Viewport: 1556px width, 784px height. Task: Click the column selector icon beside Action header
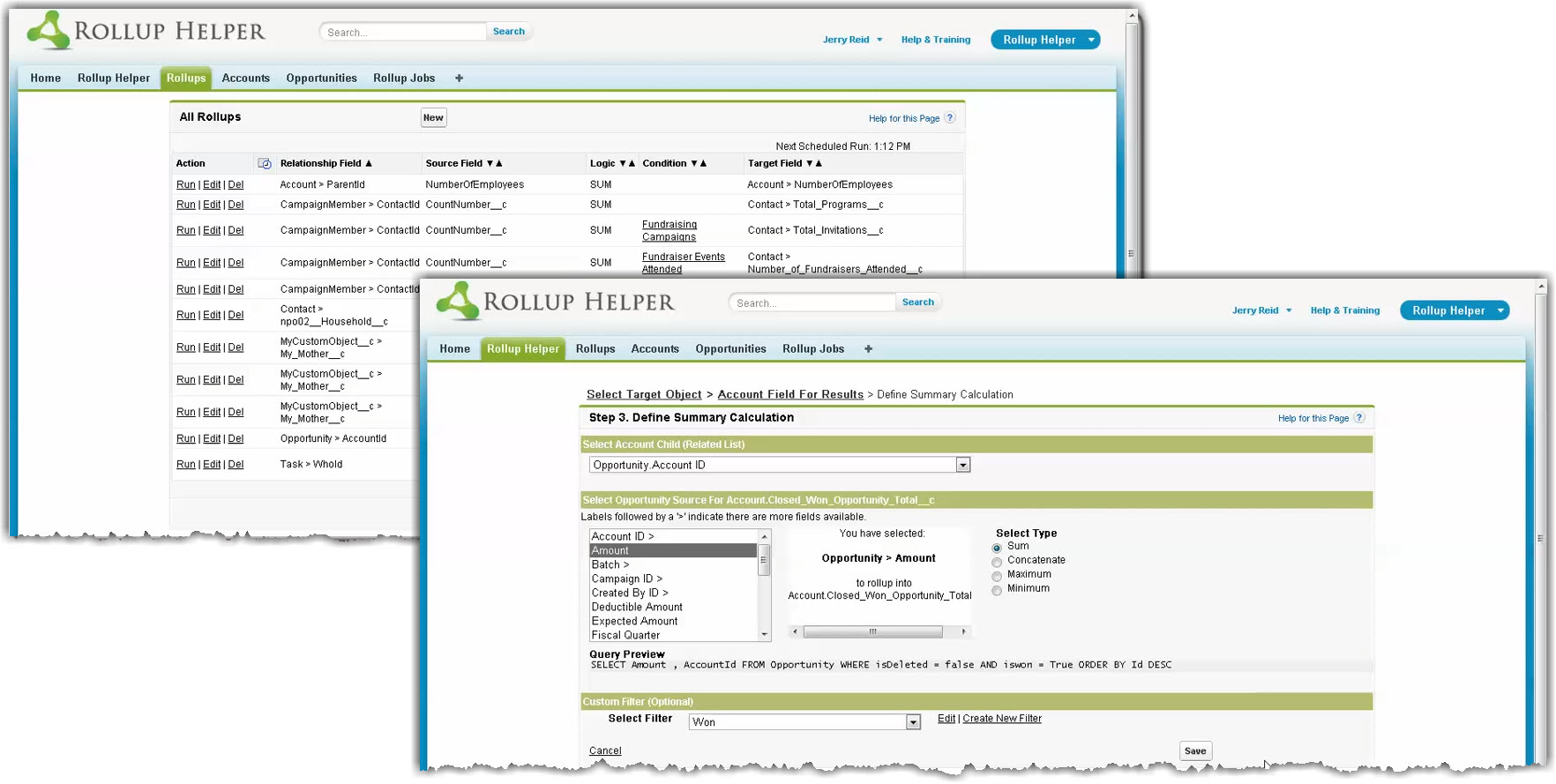(264, 164)
